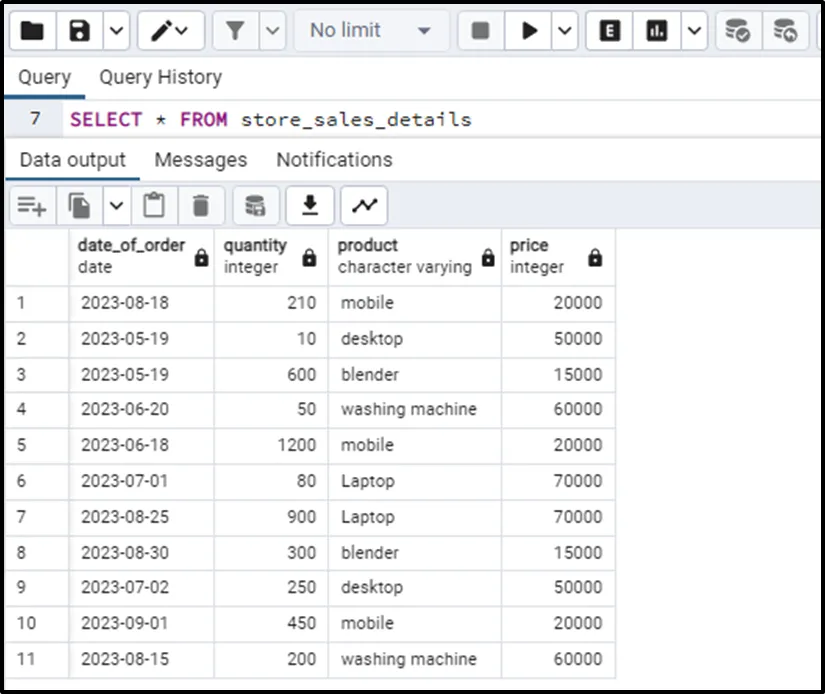Click the Commit database icon
Image resolution: width=825 pixels, height=694 pixels.
(737, 31)
